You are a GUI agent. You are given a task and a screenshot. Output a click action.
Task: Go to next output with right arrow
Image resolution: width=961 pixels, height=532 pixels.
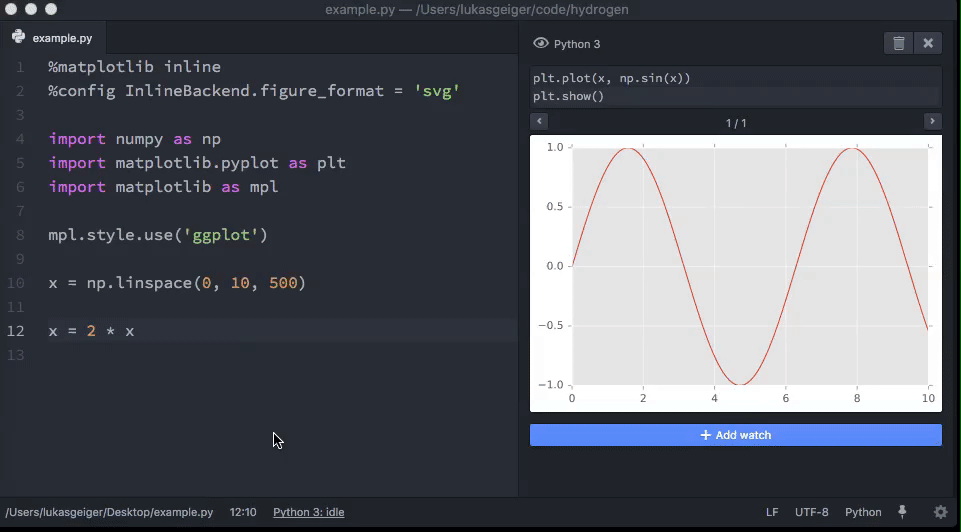tap(932, 121)
